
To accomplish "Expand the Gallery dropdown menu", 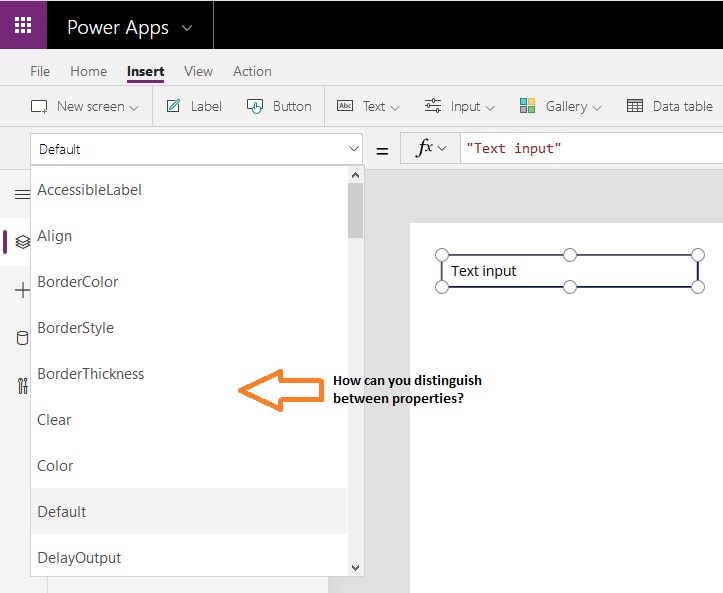I will [x=560, y=106].
